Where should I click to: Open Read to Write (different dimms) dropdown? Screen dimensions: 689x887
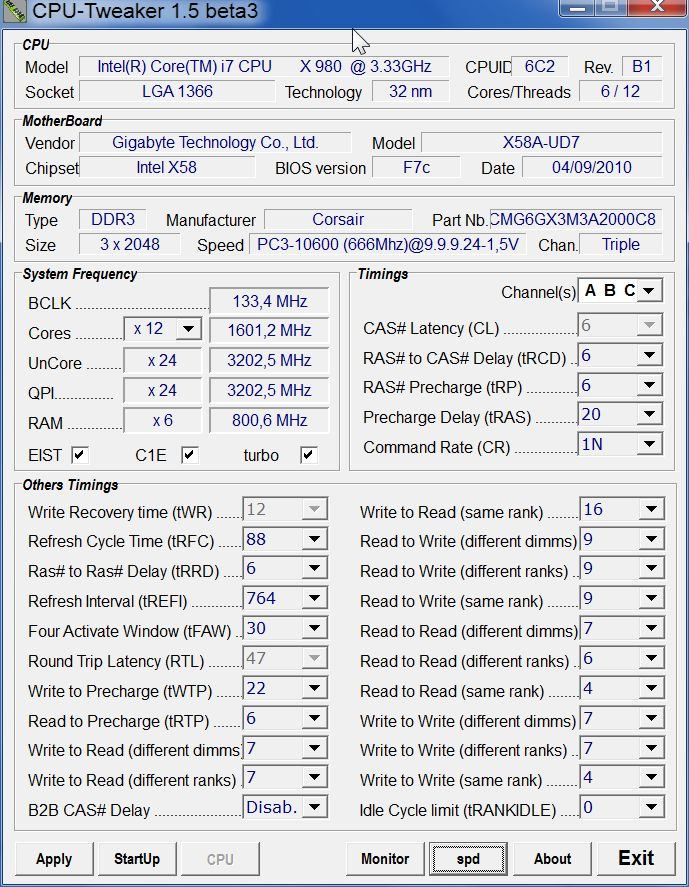(x=622, y=539)
